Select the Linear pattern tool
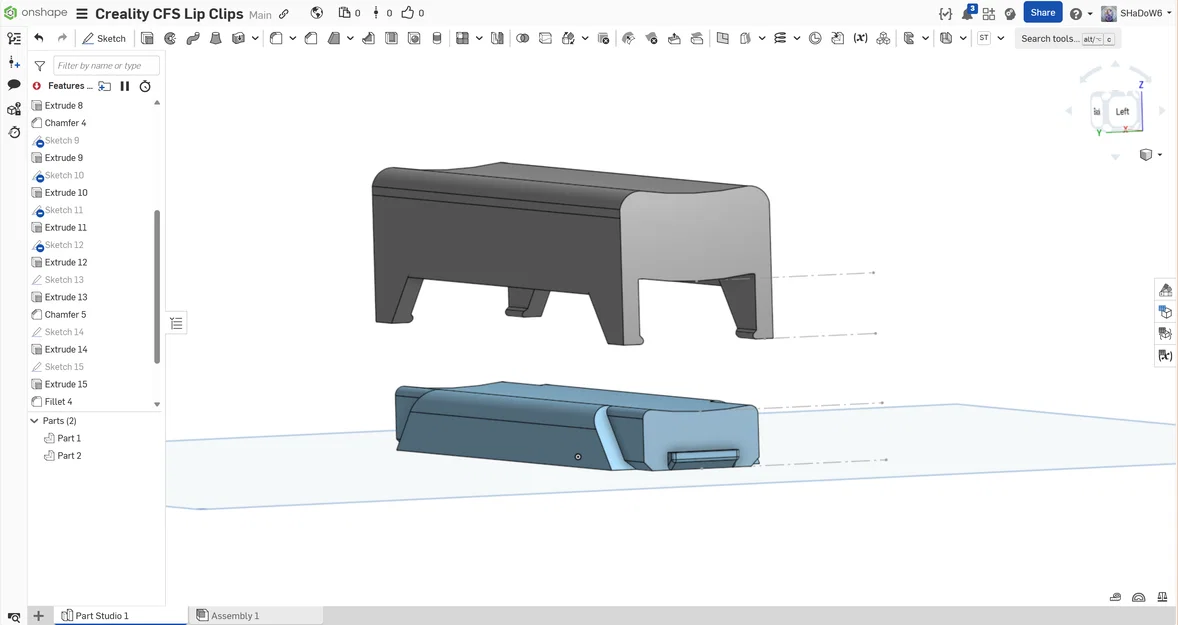The image size is (1178, 625). [x=463, y=38]
